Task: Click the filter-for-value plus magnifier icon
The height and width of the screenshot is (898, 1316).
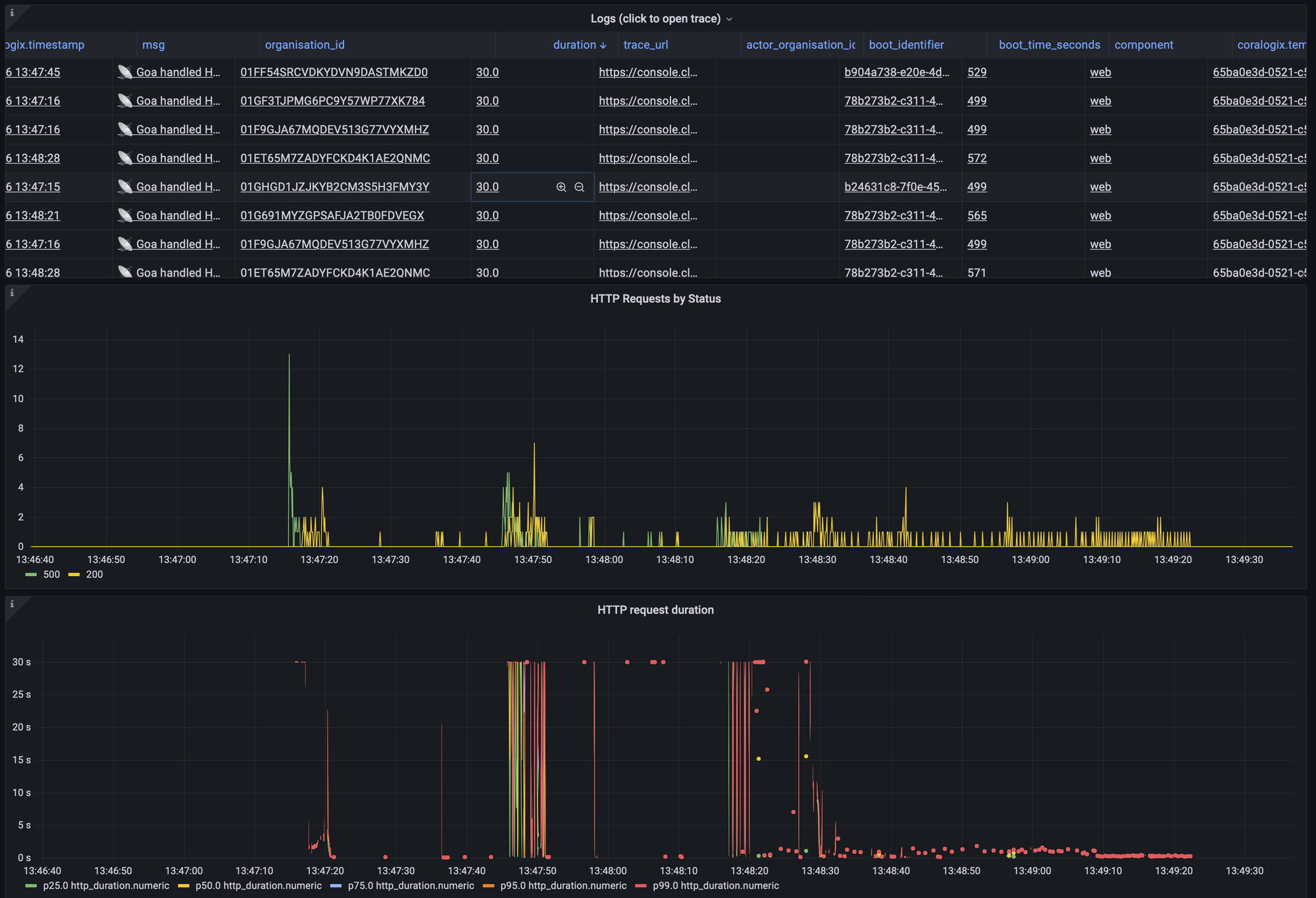Action: pyautogui.click(x=561, y=187)
